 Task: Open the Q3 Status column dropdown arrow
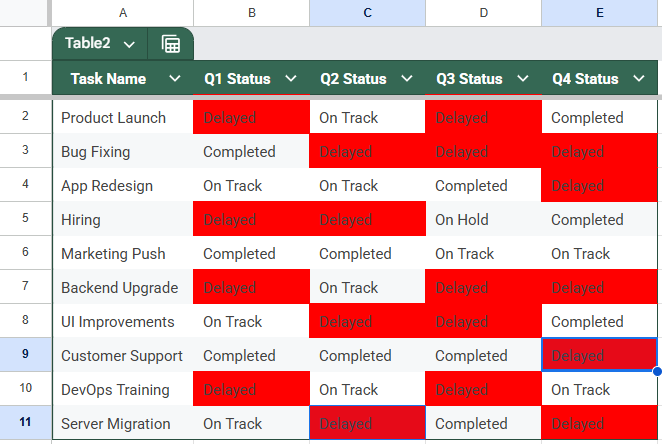(x=523, y=78)
